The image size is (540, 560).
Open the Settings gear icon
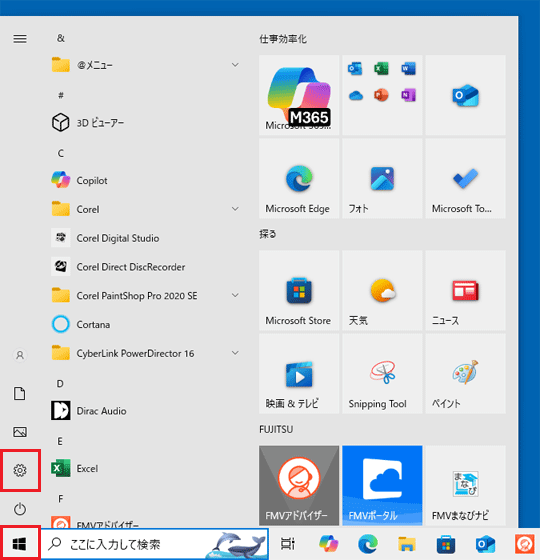[x=20, y=470]
